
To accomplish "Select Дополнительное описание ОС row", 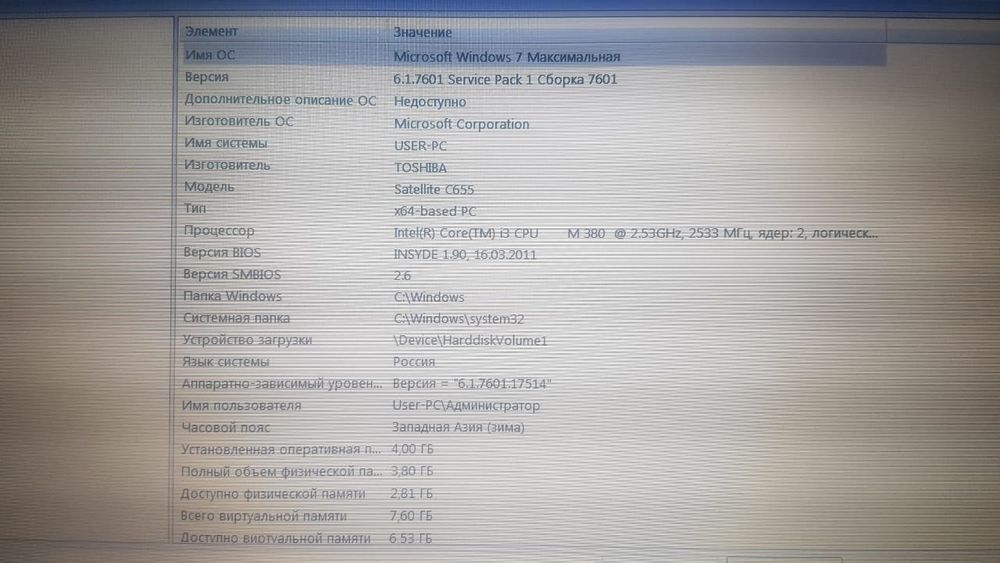I will pos(281,100).
